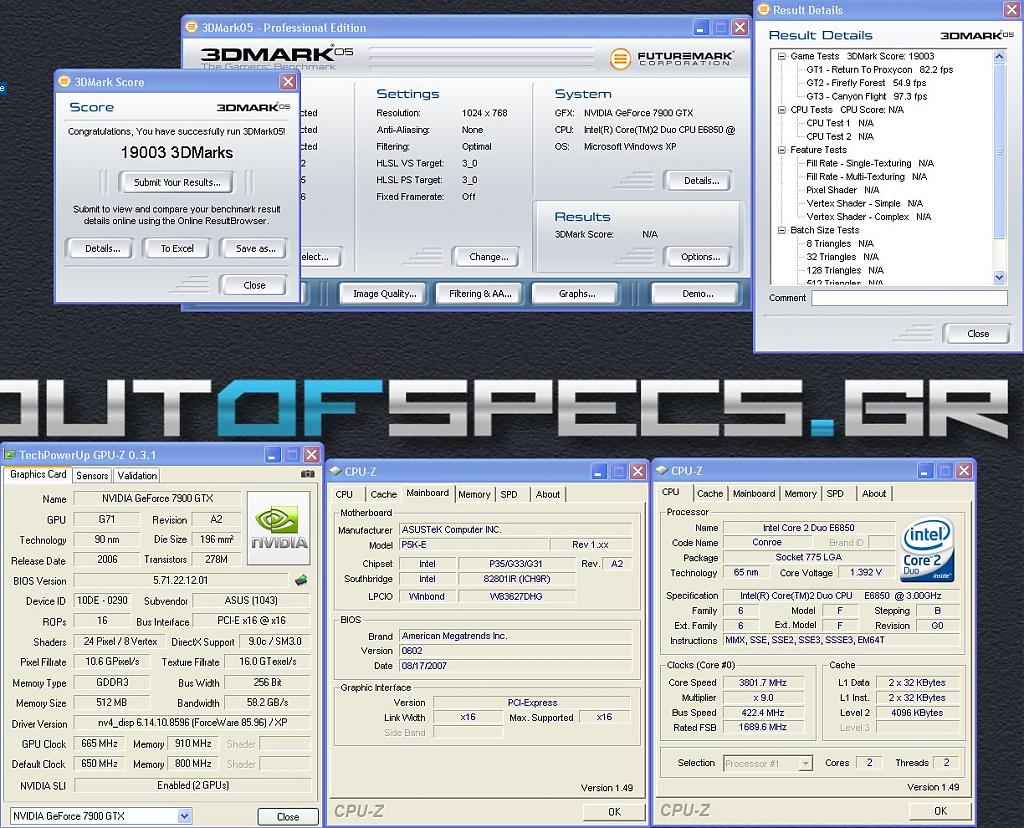Click the BIOS Version field 5.71.22.12.01
Image resolution: width=1024 pixels, height=828 pixels.
pyautogui.click(x=181, y=580)
